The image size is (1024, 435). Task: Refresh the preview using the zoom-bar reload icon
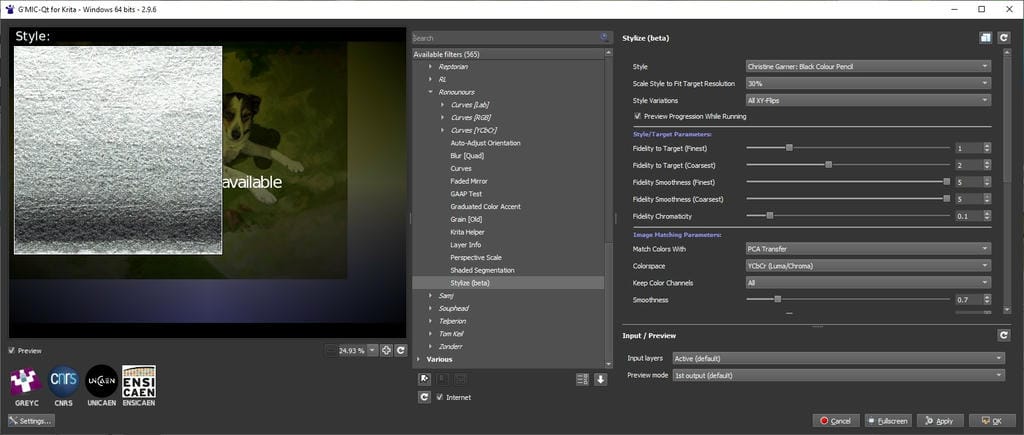click(400, 350)
